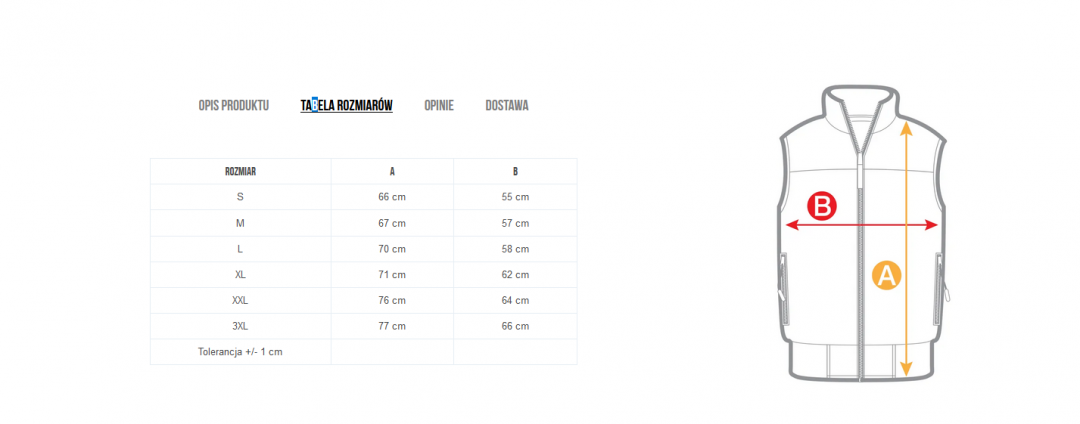
Task: Open the Opis Produktu tab
Action: [x=233, y=105]
